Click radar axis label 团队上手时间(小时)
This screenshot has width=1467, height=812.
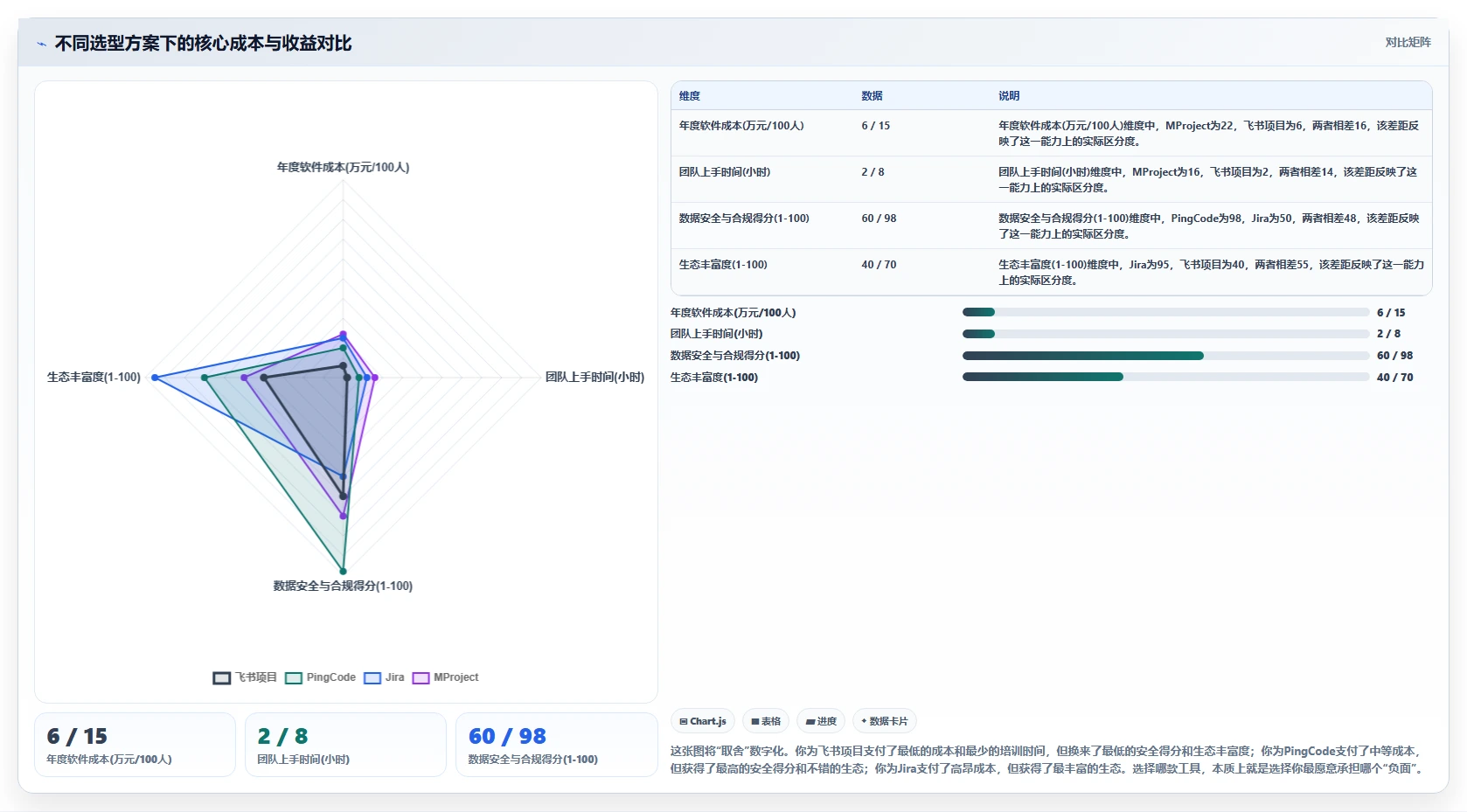tap(594, 377)
